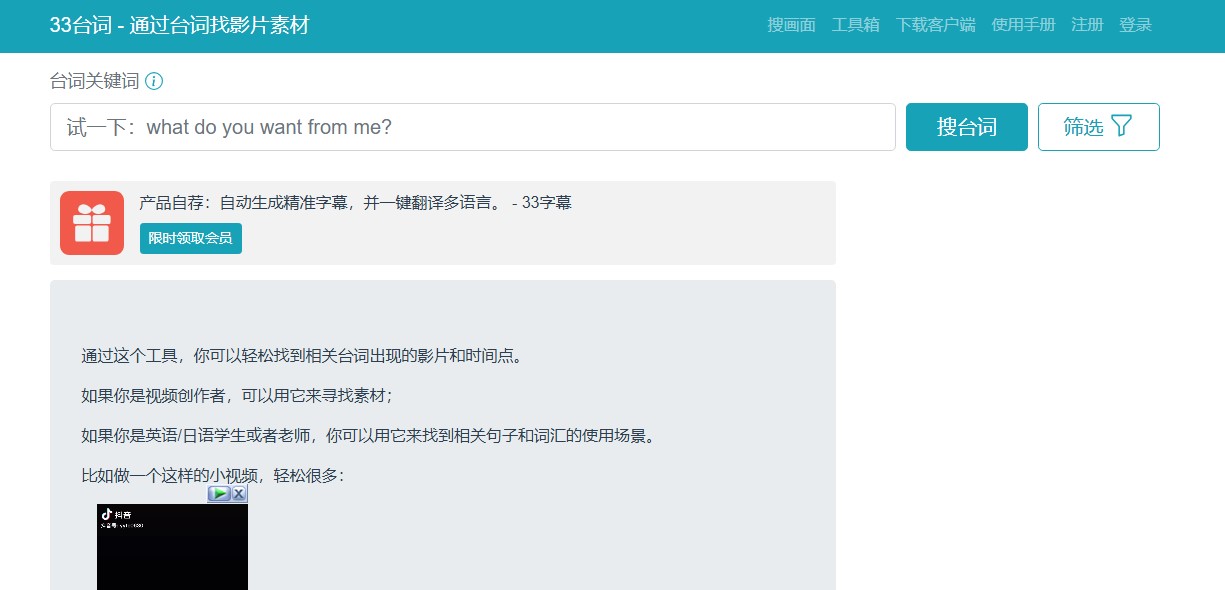
Task: Focus the 台词关键词 search input field
Action: pos(472,127)
